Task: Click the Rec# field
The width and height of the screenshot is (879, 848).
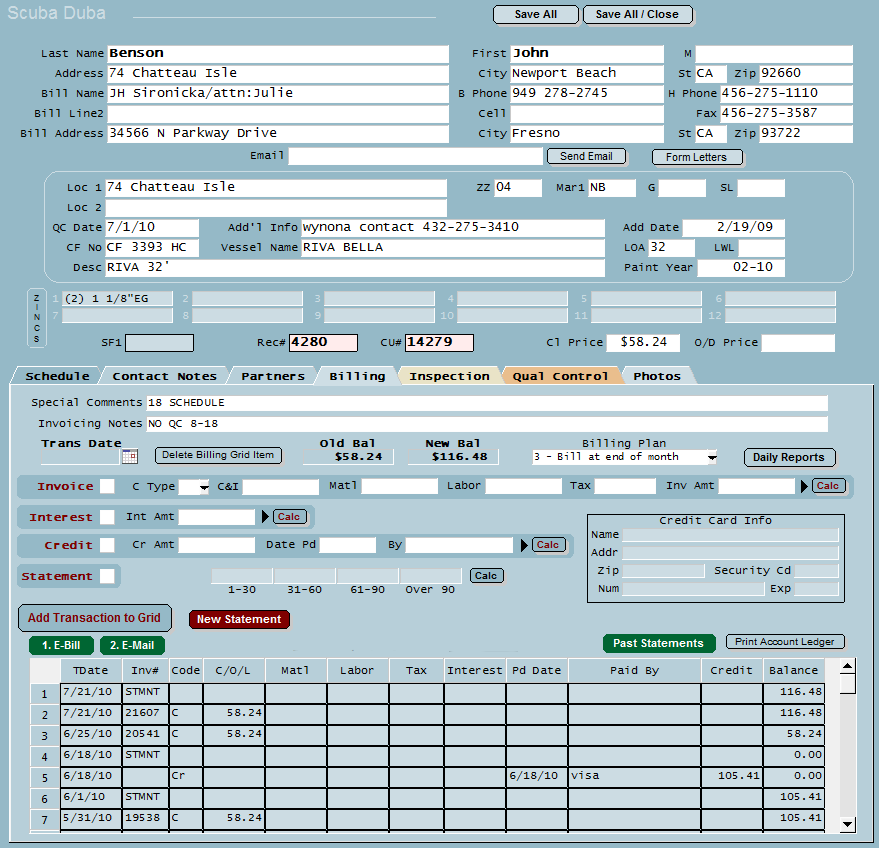Action: tap(323, 342)
